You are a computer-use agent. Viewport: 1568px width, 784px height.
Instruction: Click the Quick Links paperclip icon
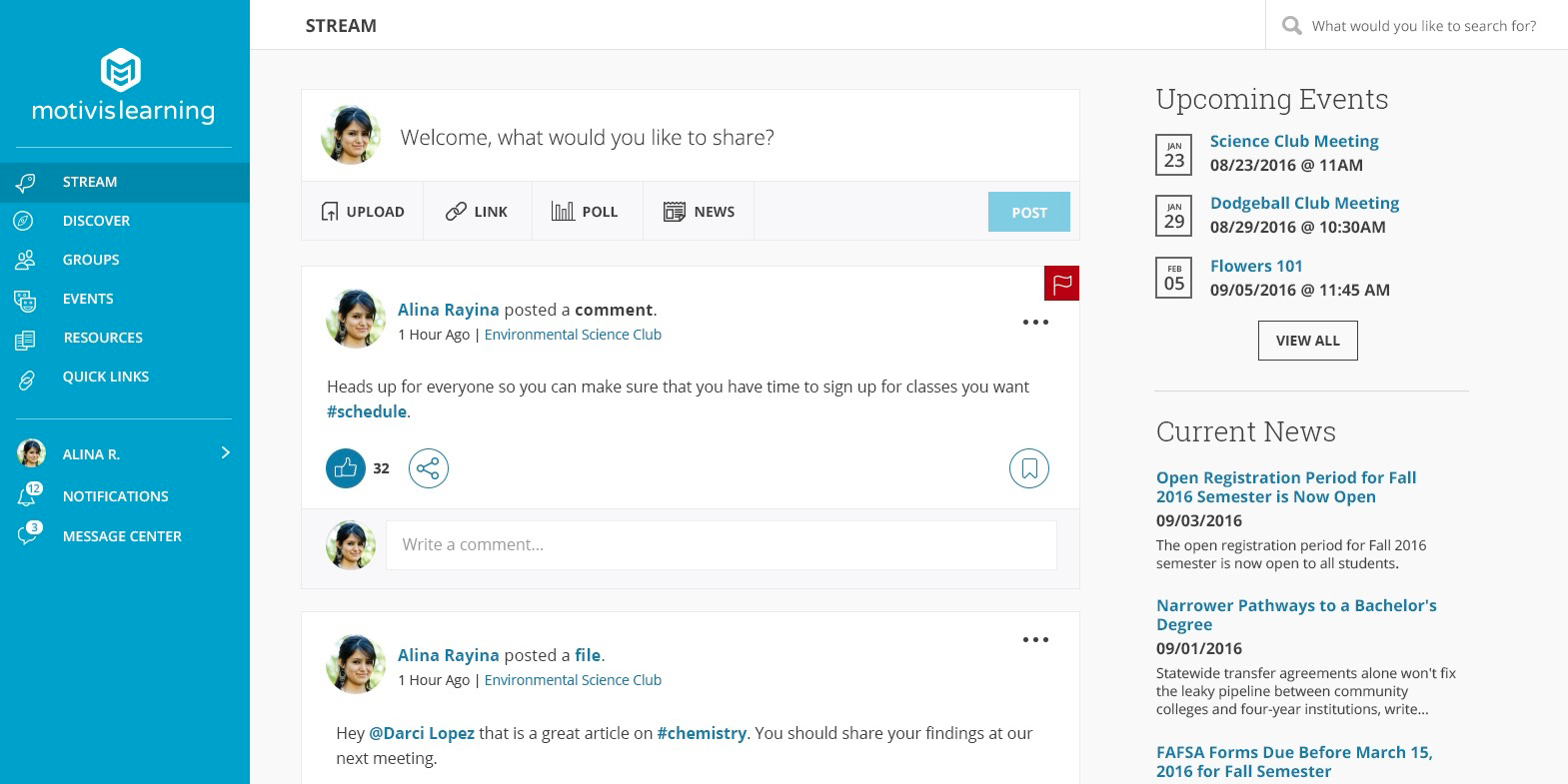26,379
